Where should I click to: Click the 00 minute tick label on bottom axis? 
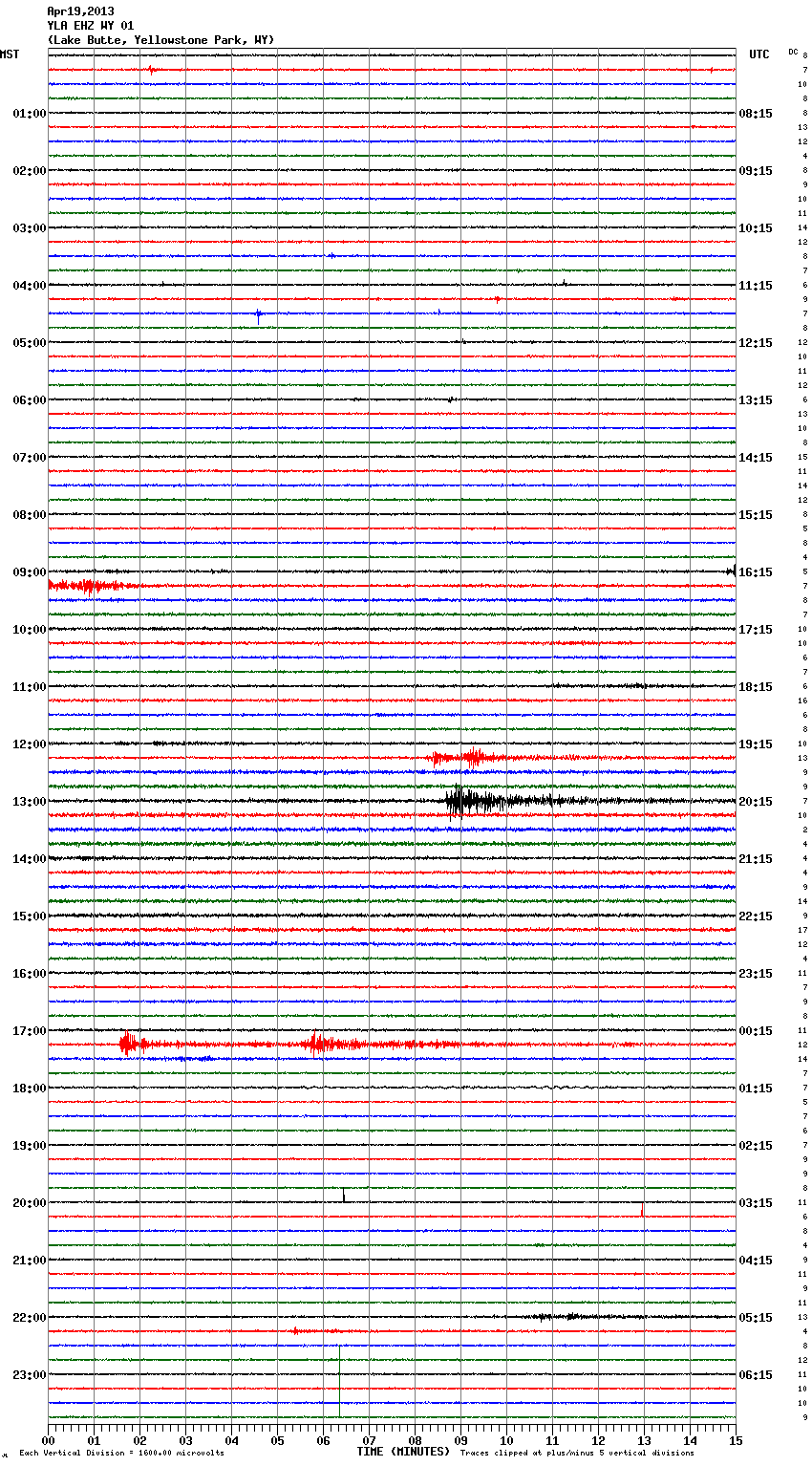coord(48,1441)
